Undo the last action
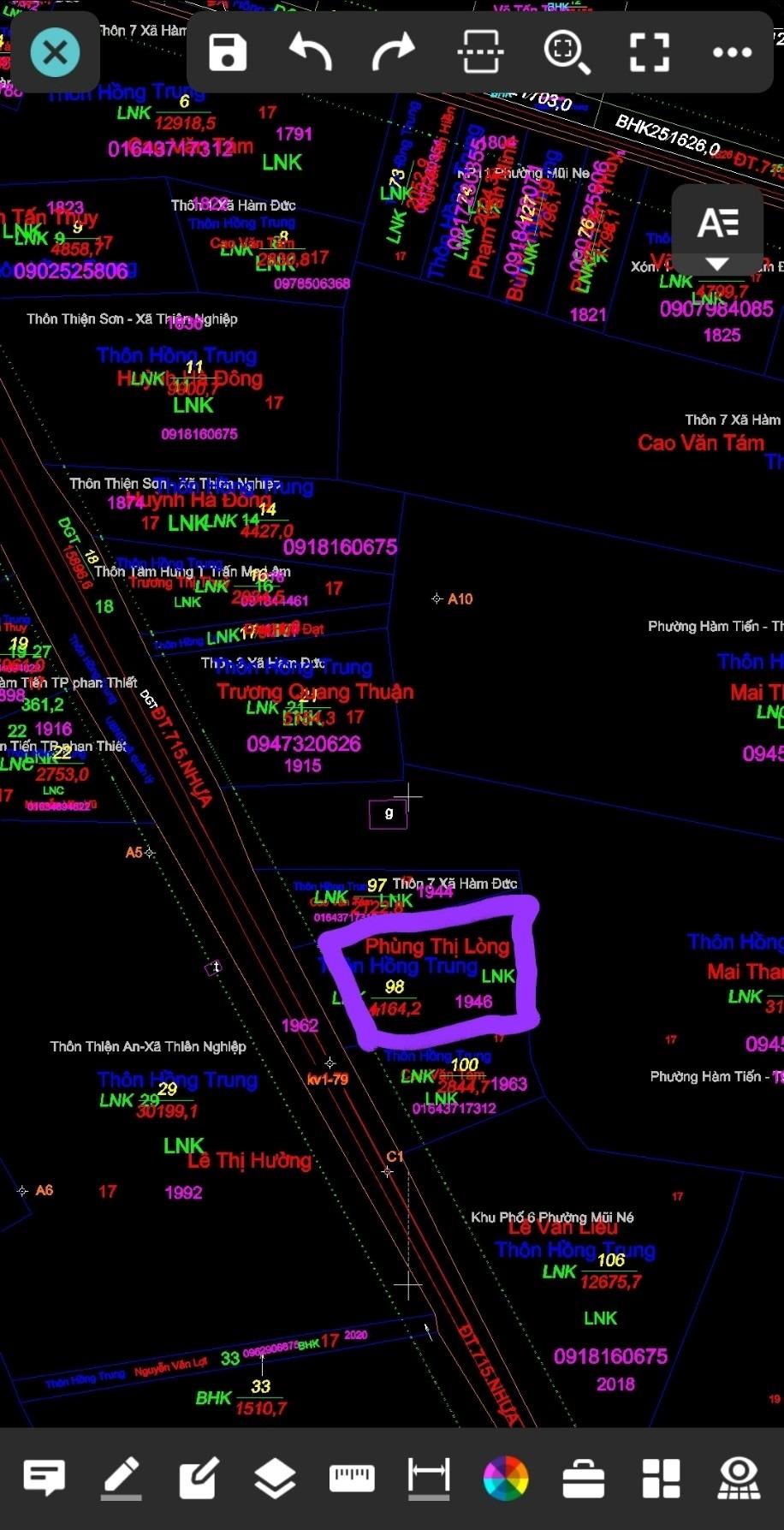 coord(310,52)
